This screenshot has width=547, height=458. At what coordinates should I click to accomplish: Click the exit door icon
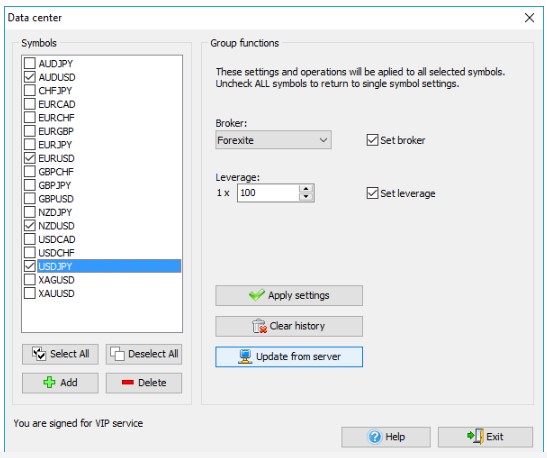[476, 436]
